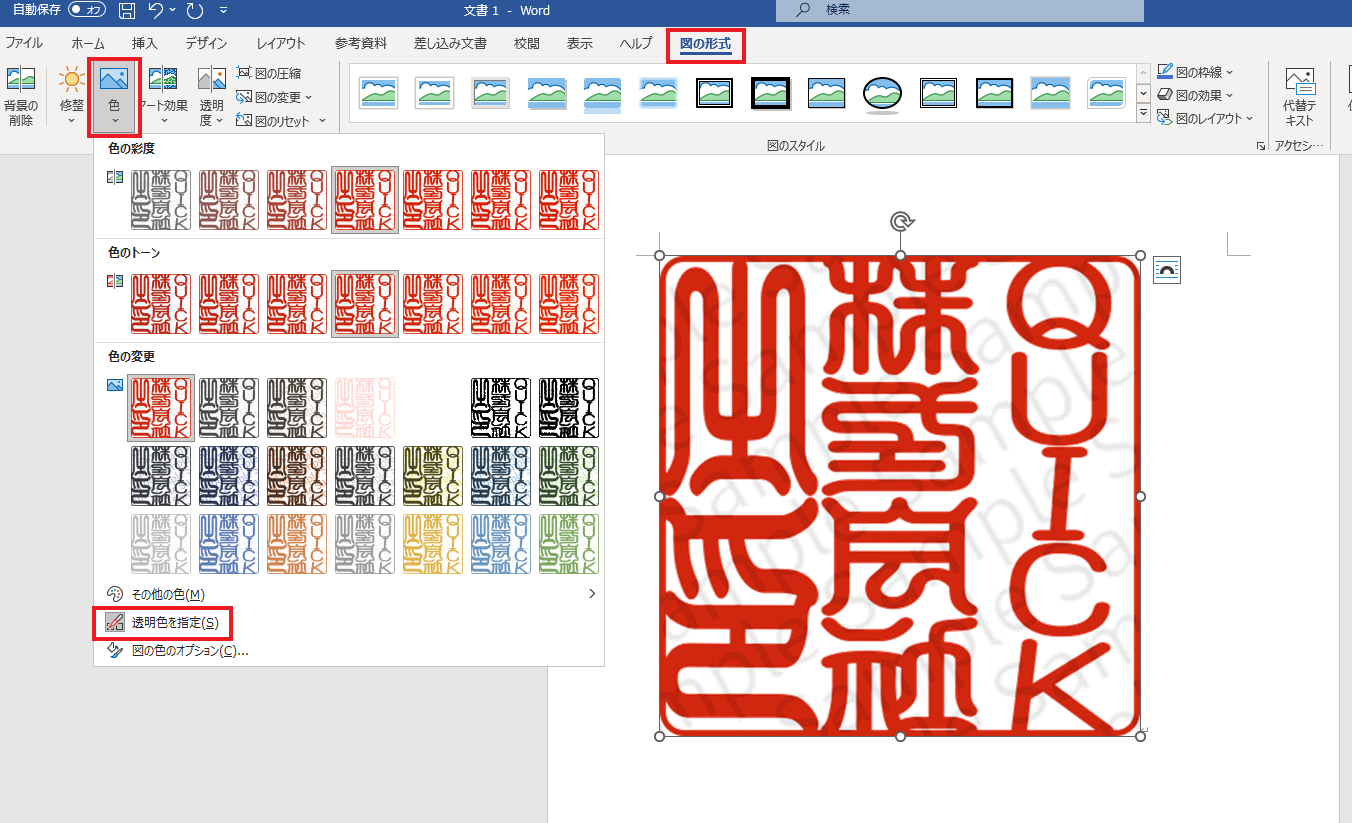Choose the no-recolor red stamp thumbnail

tap(161, 408)
